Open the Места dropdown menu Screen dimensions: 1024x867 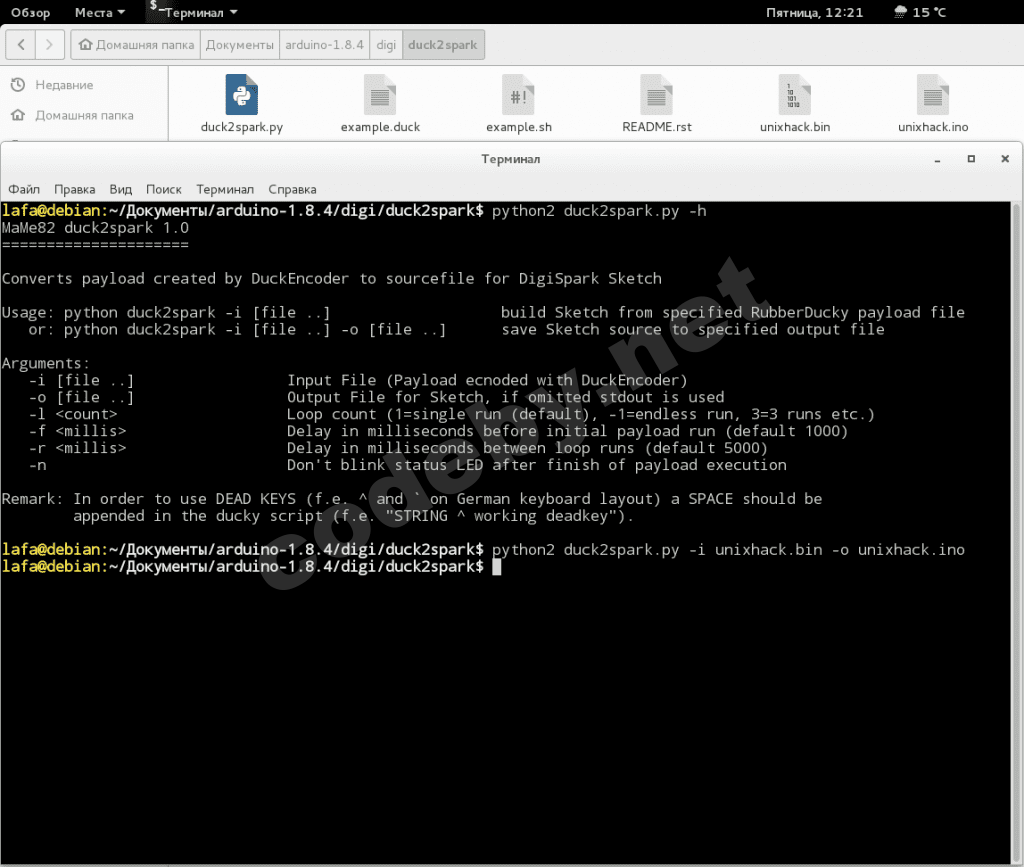[x=100, y=13]
